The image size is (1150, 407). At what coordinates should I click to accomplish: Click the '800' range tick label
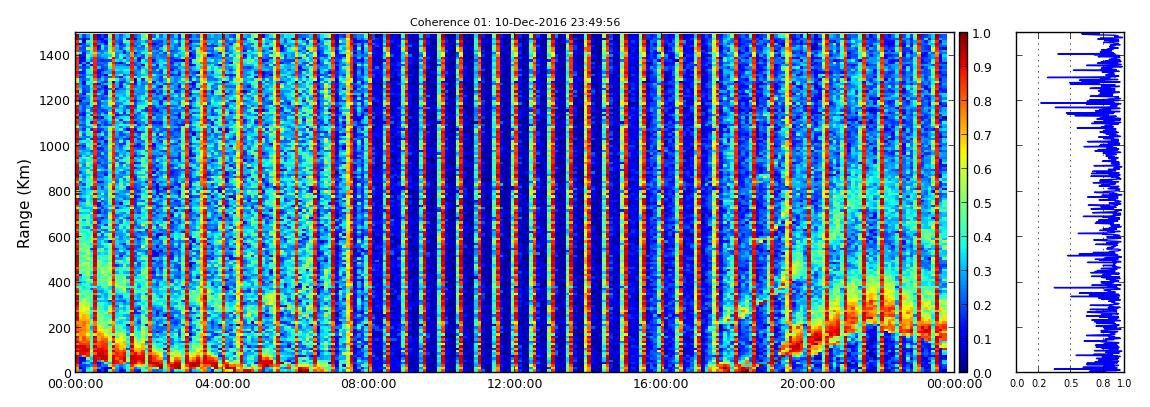click(x=59, y=191)
